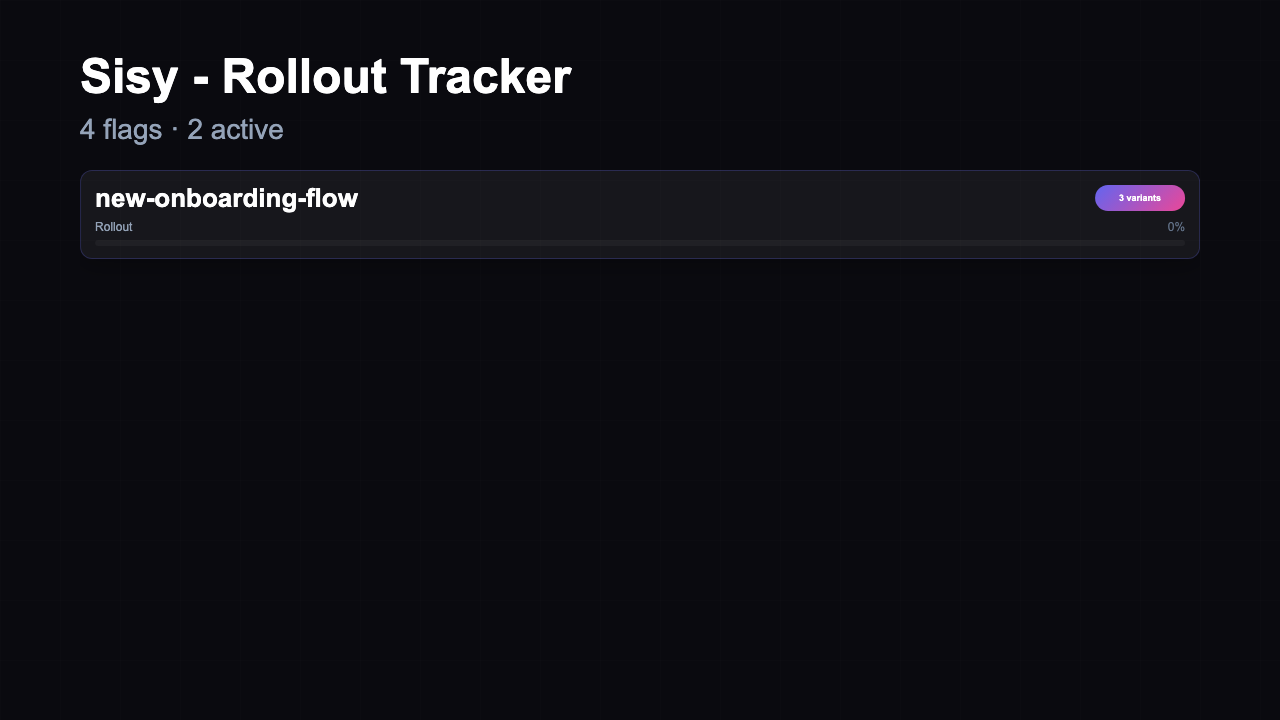Select the flag name new-onboarding-flow
The height and width of the screenshot is (720, 1280).
pyautogui.click(x=226, y=198)
